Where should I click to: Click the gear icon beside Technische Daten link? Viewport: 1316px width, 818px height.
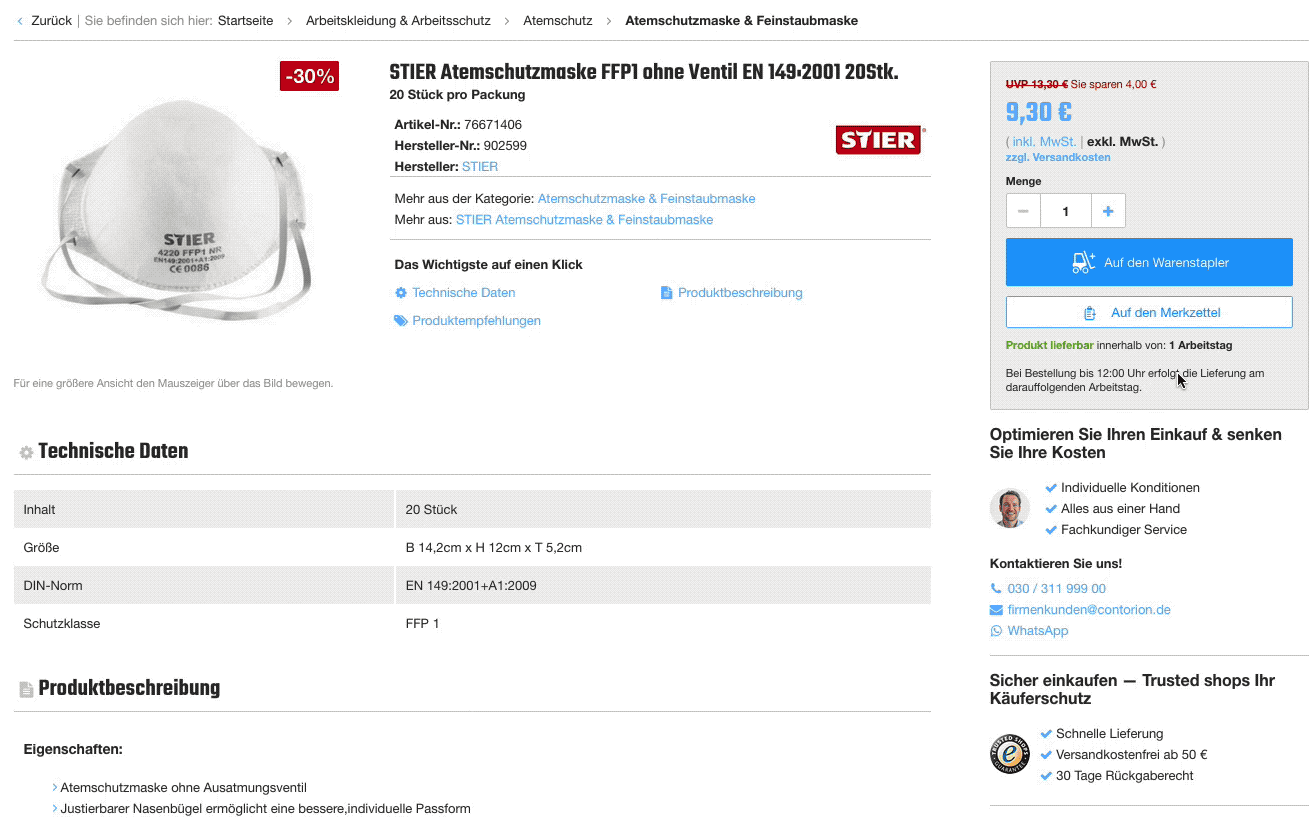(401, 293)
